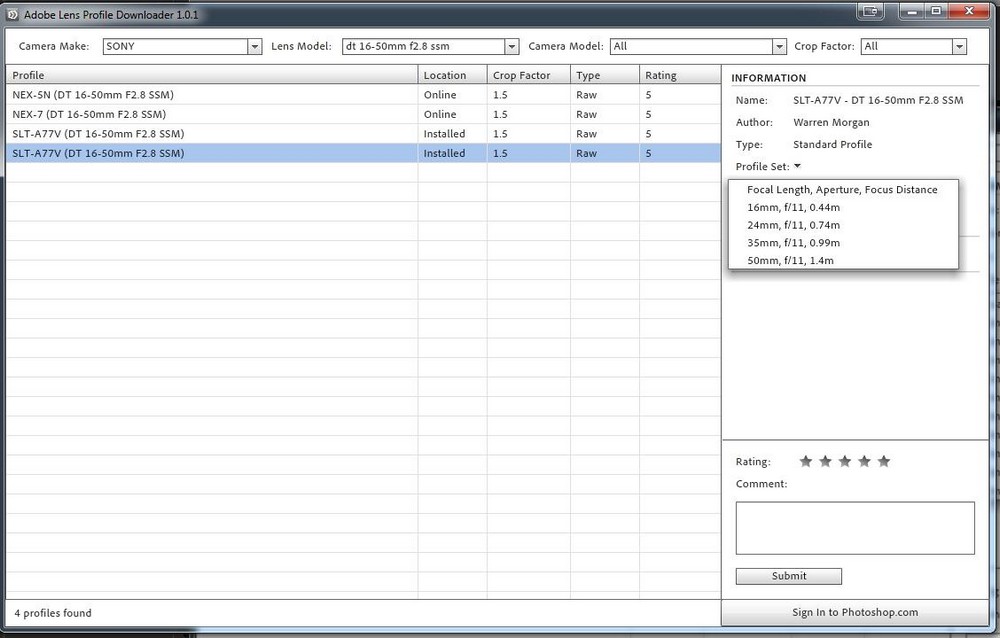Click the Focal Length, Aperture, Focus Distance header
1000x638 pixels.
click(x=842, y=189)
